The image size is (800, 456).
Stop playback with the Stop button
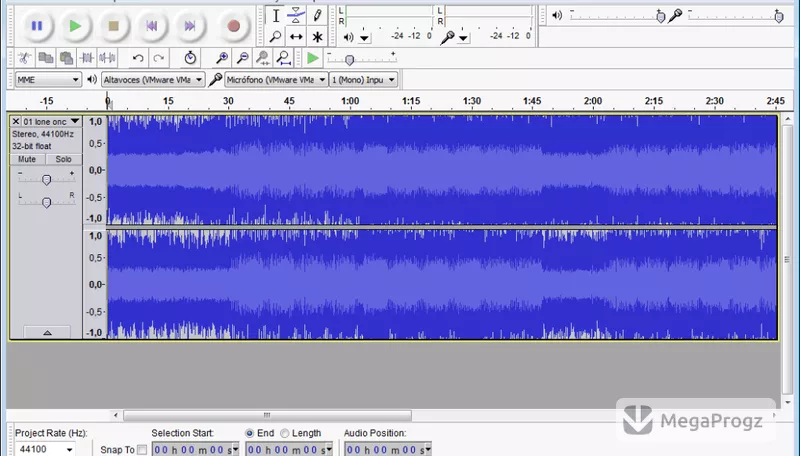(113, 26)
